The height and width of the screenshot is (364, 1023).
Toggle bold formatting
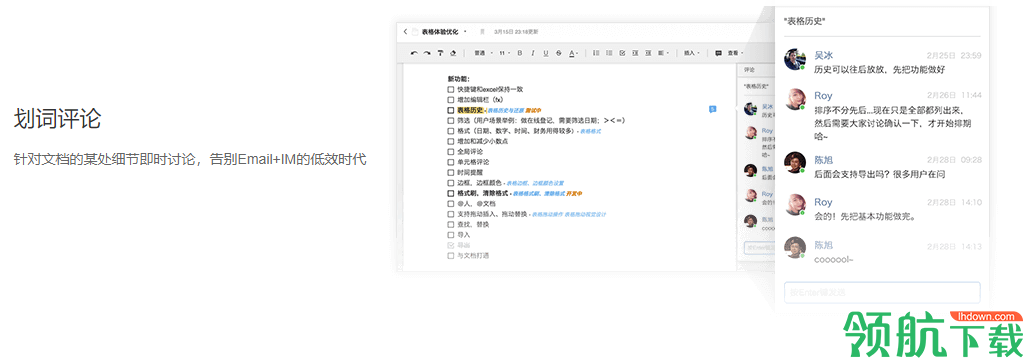pos(520,53)
